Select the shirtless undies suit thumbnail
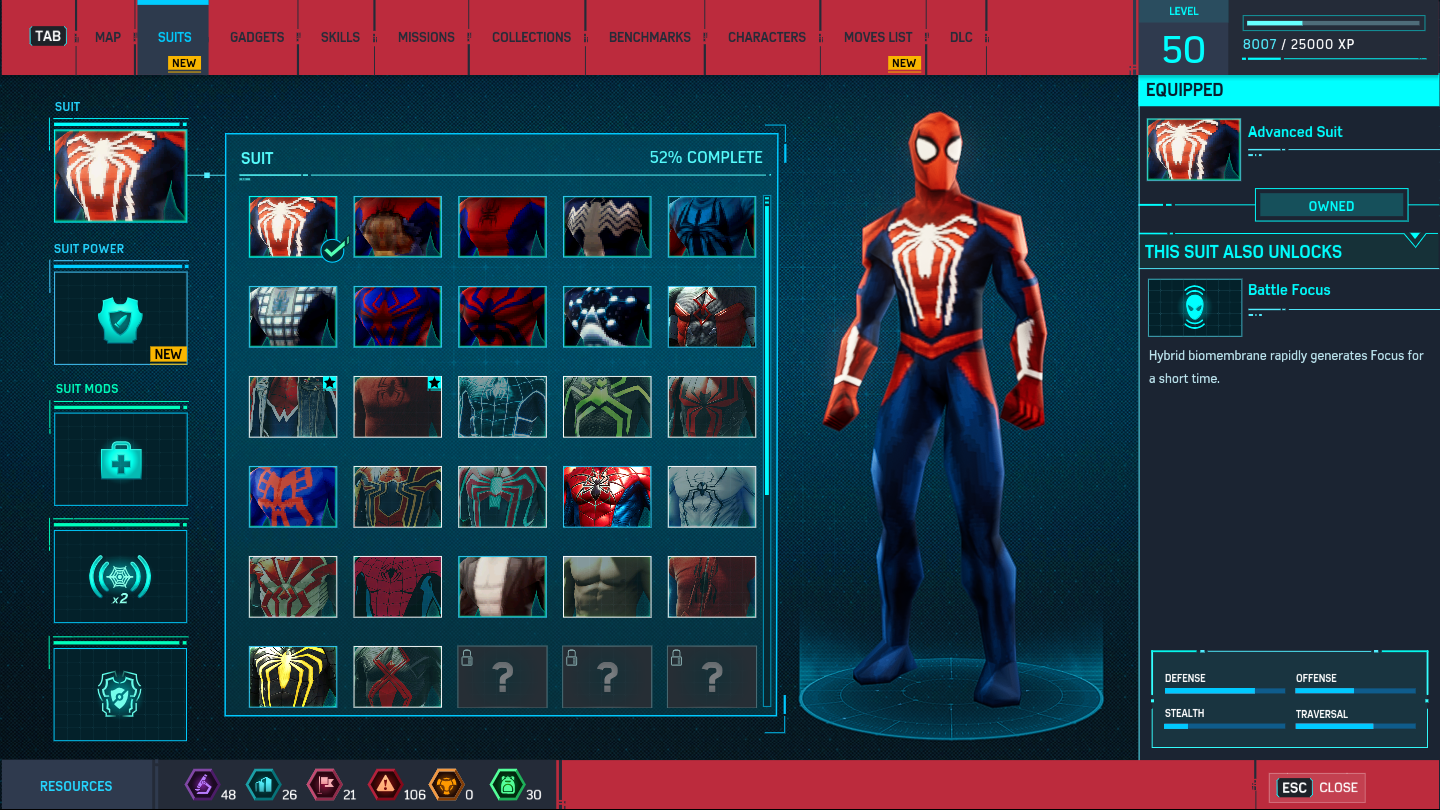 (606, 587)
